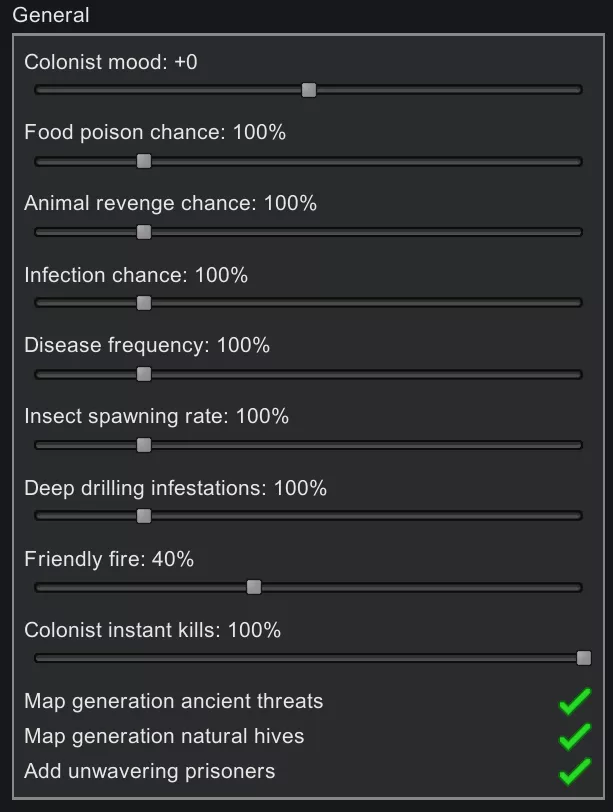The width and height of the screenshot is (613, 812).
Task: Click the Colonist mood slider handle
Action: click(x=309, y=89)
